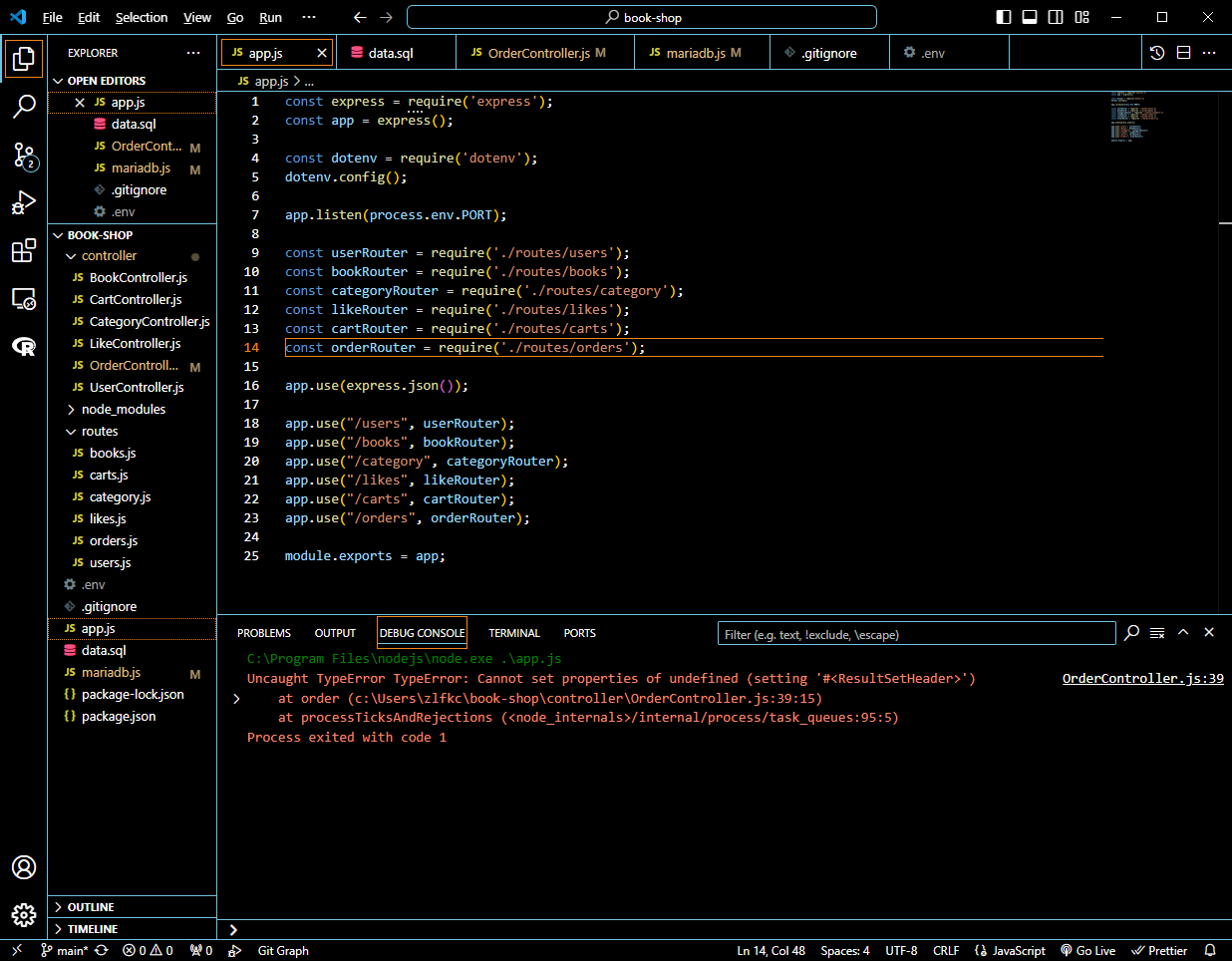Toggle word wrap list icon in panel
Image resolution: width=1232 pixels, height=961 pixels.
1157,632
